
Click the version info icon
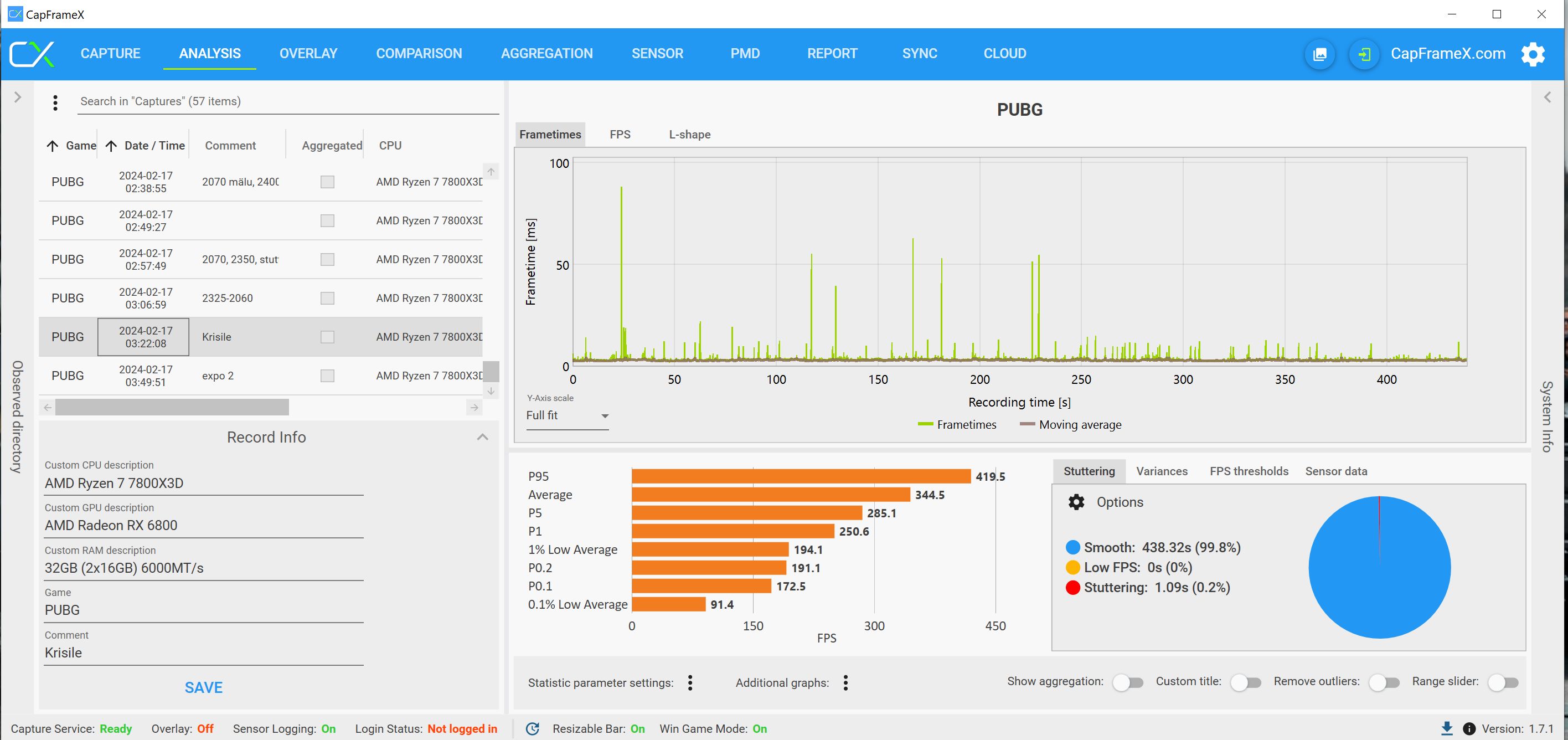[x=1469, y=728]
